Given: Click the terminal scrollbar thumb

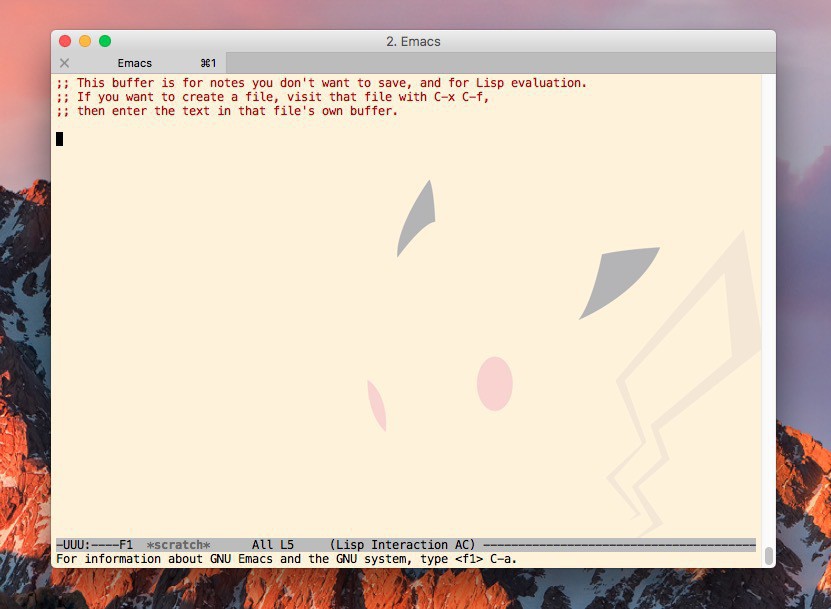Looking at the screenshot, I should (x=768, y=556).
